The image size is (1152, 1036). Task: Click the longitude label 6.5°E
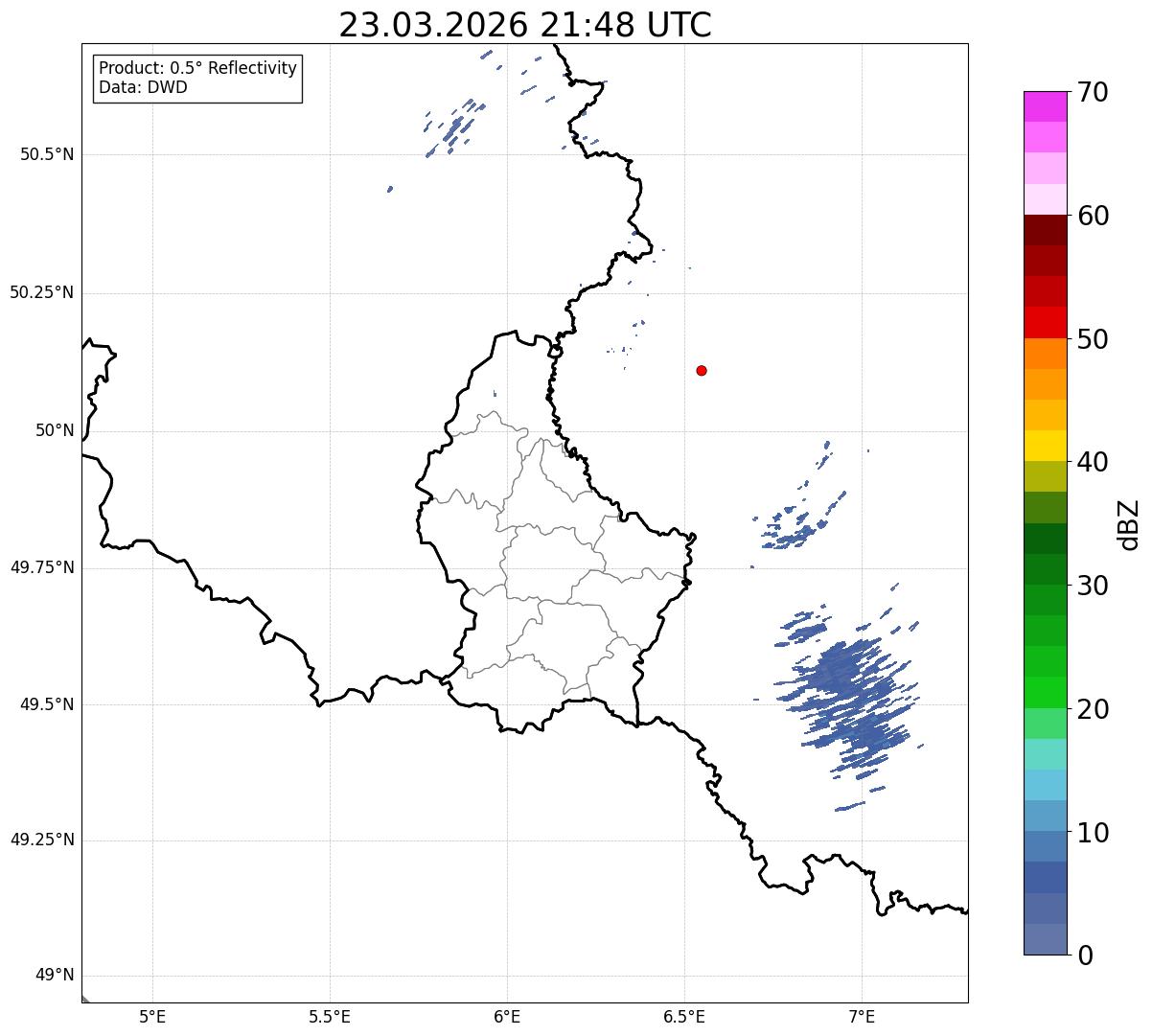[684, 1016]
